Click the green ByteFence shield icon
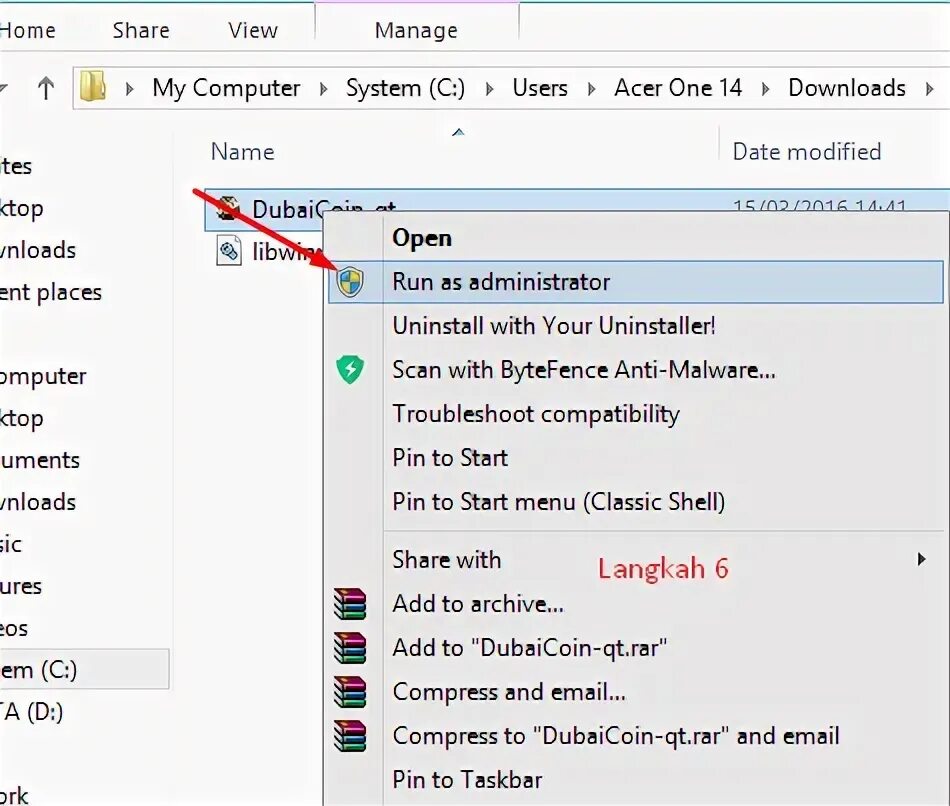This screenshot has height=806, width=950. click(350, 369)
